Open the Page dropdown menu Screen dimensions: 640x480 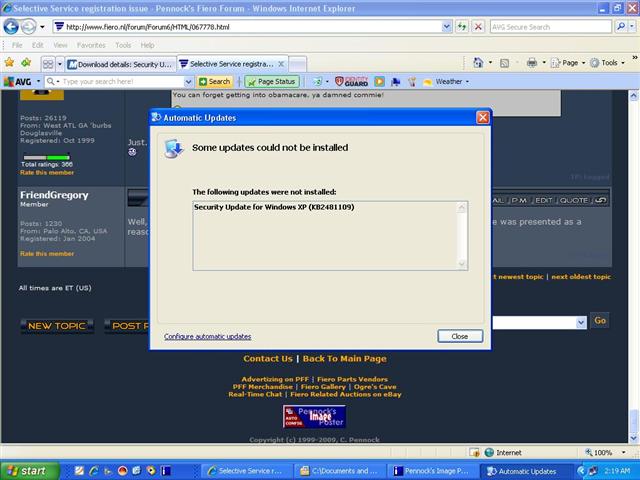(x=568, y=62)
